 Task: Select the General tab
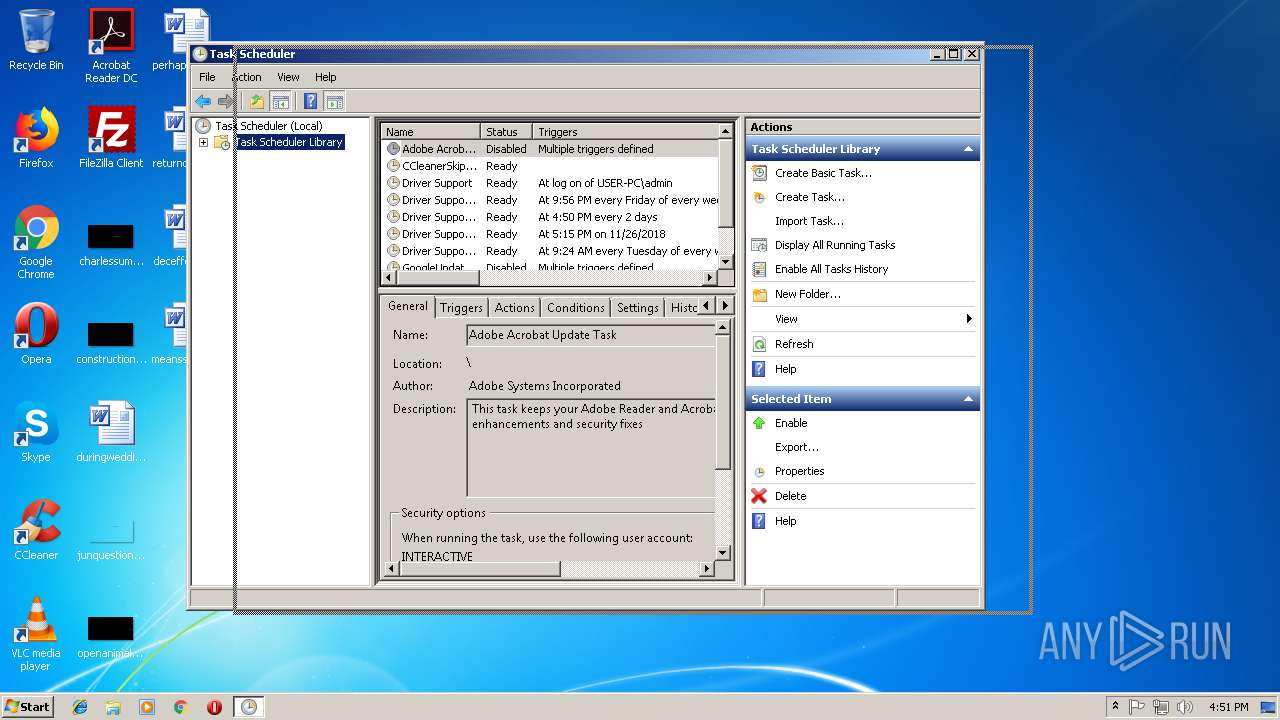[408, 306]
